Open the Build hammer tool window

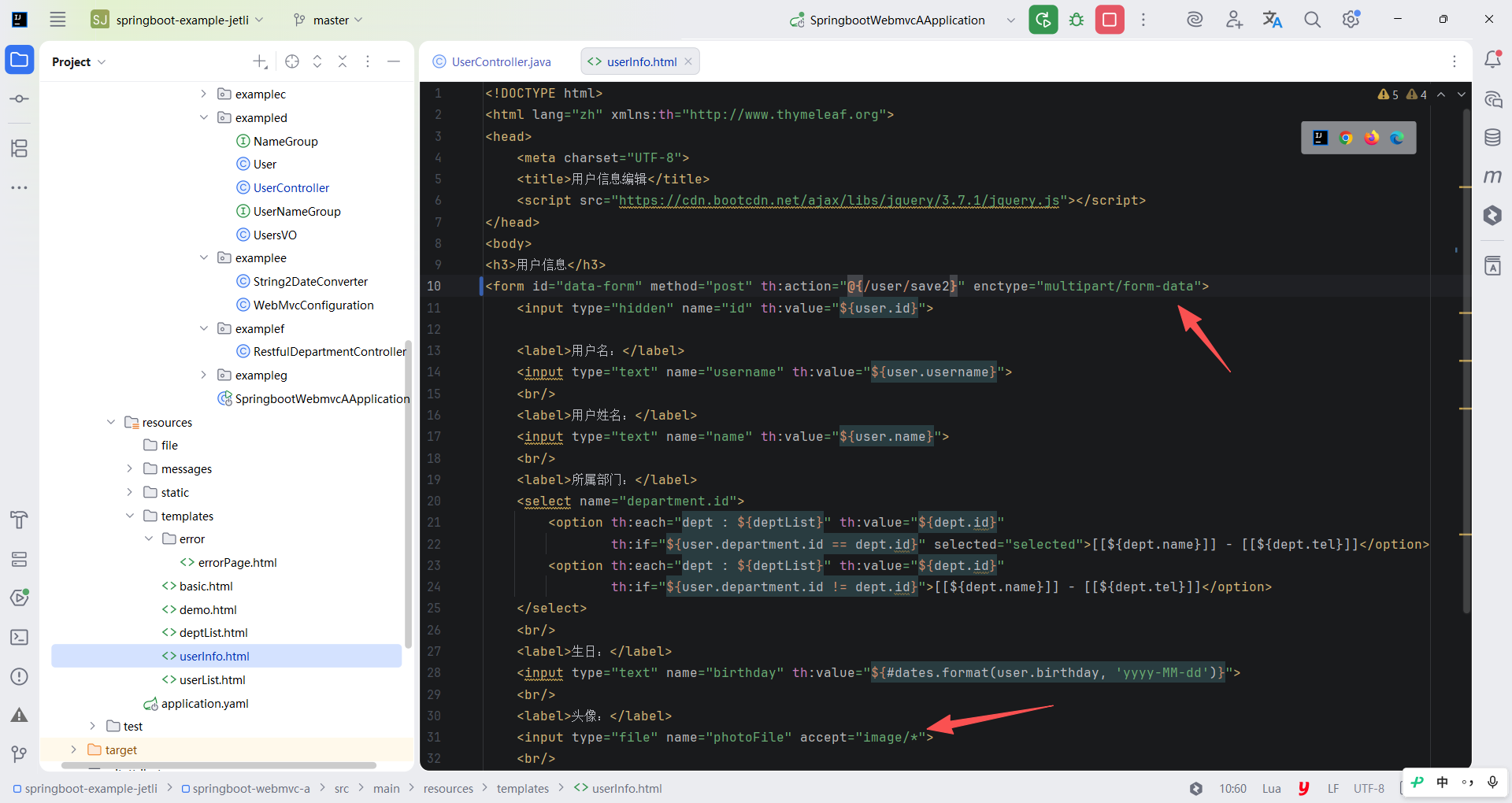[x=20, y=520]
